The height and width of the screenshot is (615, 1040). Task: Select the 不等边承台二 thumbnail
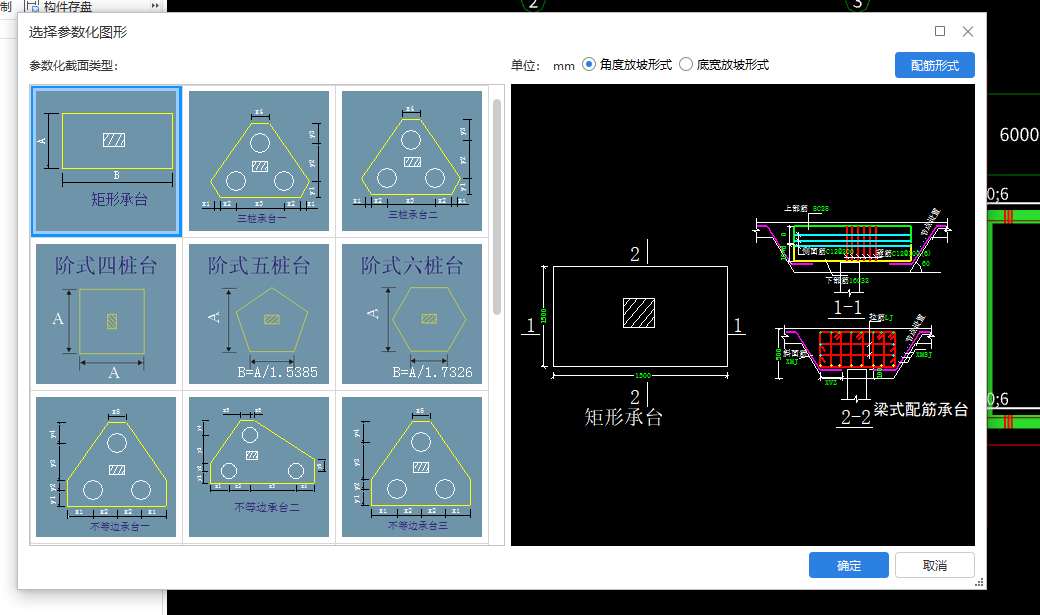pyautogui.click(x=259, y=467)
